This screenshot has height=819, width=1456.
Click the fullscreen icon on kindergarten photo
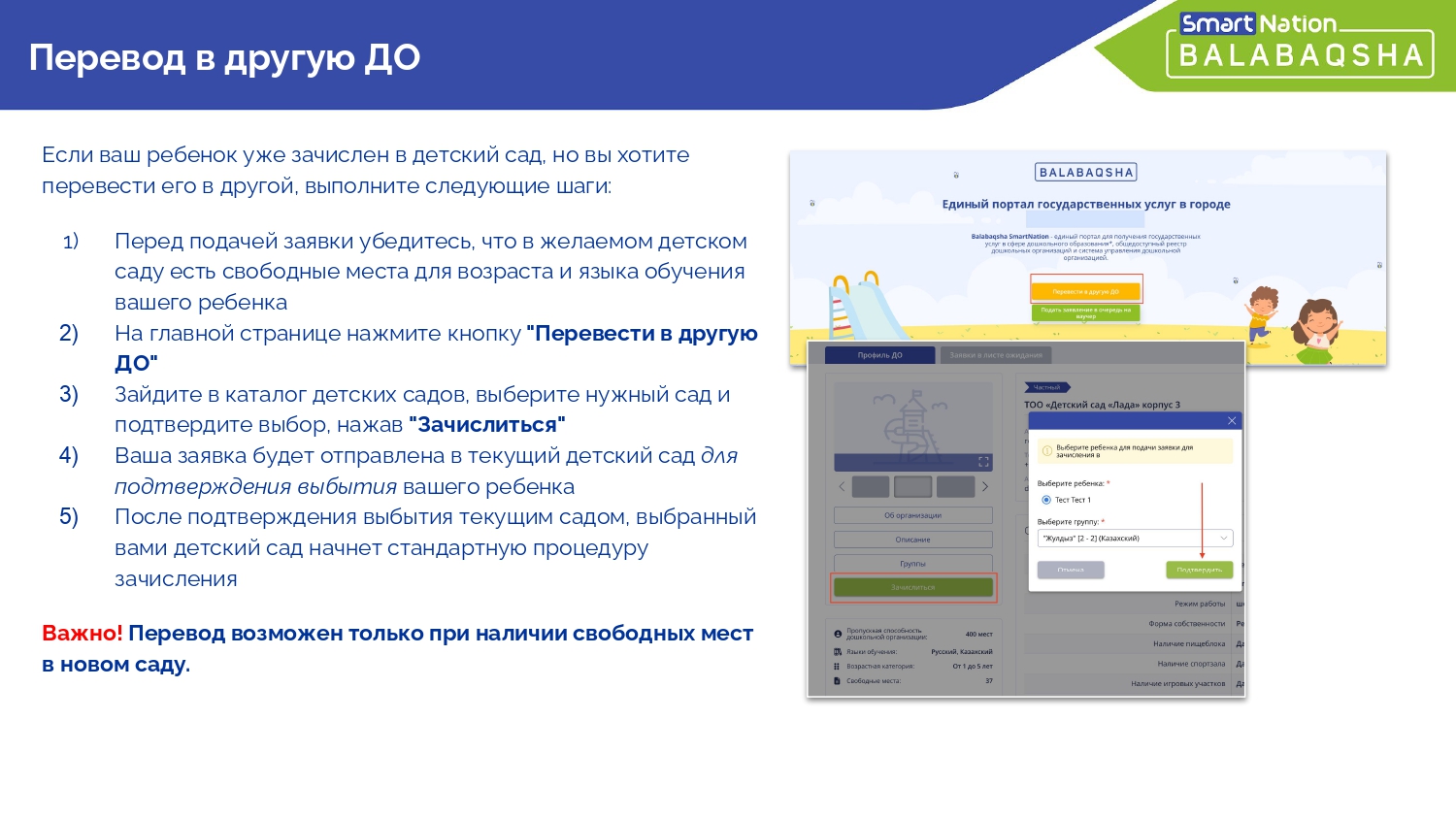point(982,462)
